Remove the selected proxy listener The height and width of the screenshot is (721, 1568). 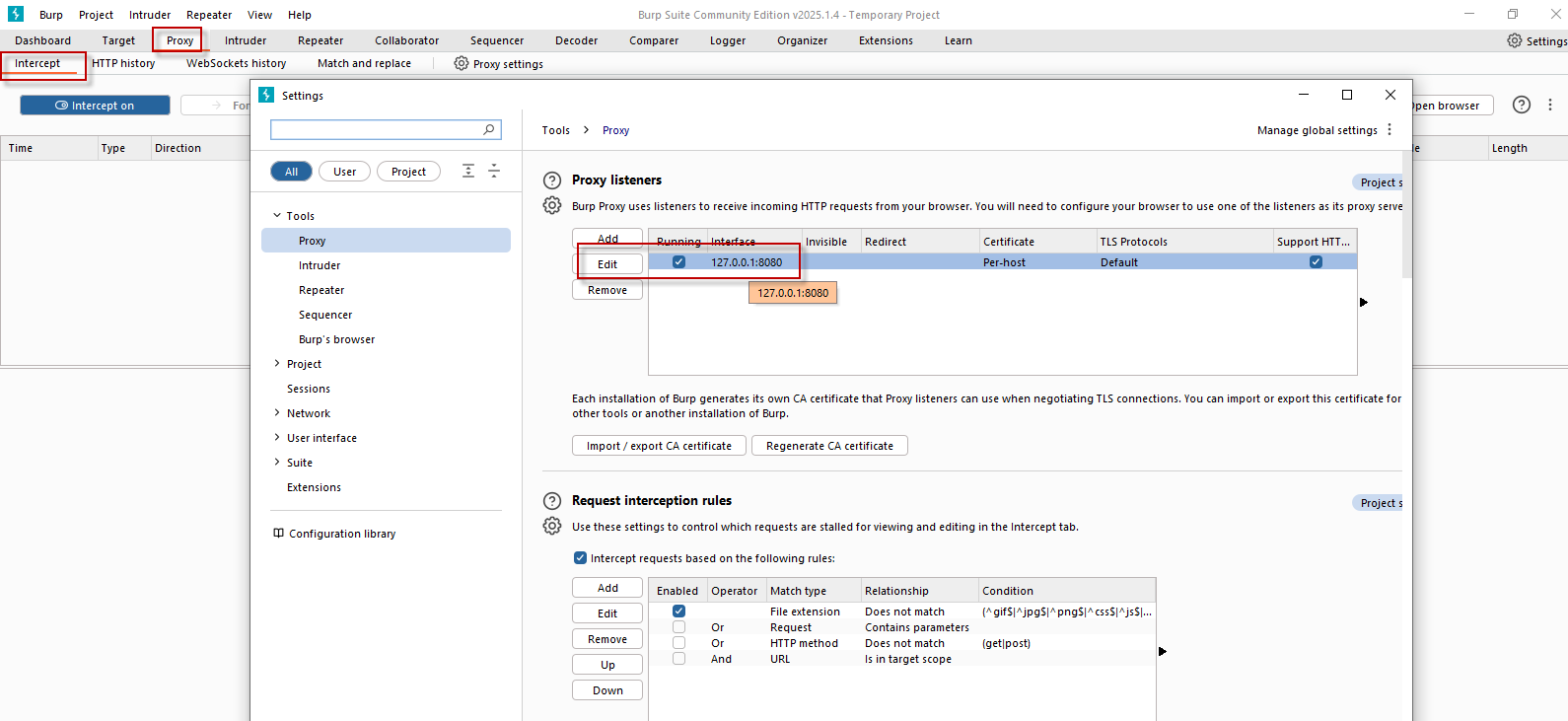tap(607, 290)
